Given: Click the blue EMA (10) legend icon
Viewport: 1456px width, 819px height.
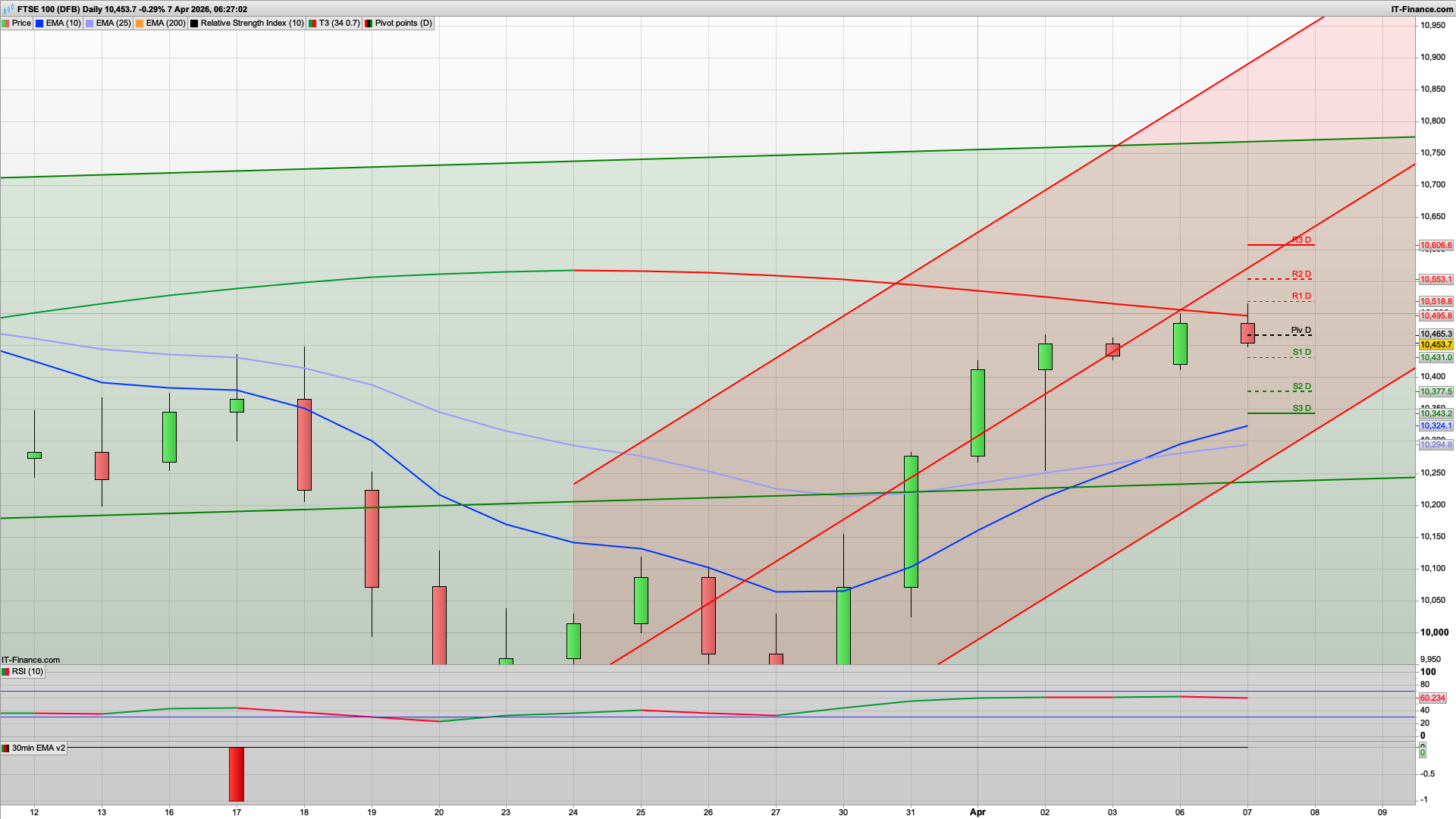Looking at the screenshot, I should pos(39,23).
